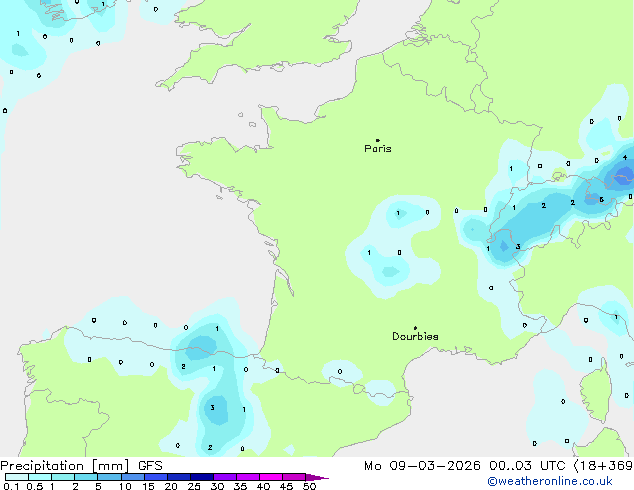634x490 pixels.
Task: Click the '50' legend scale value
Action: click(x=309, y=486)
